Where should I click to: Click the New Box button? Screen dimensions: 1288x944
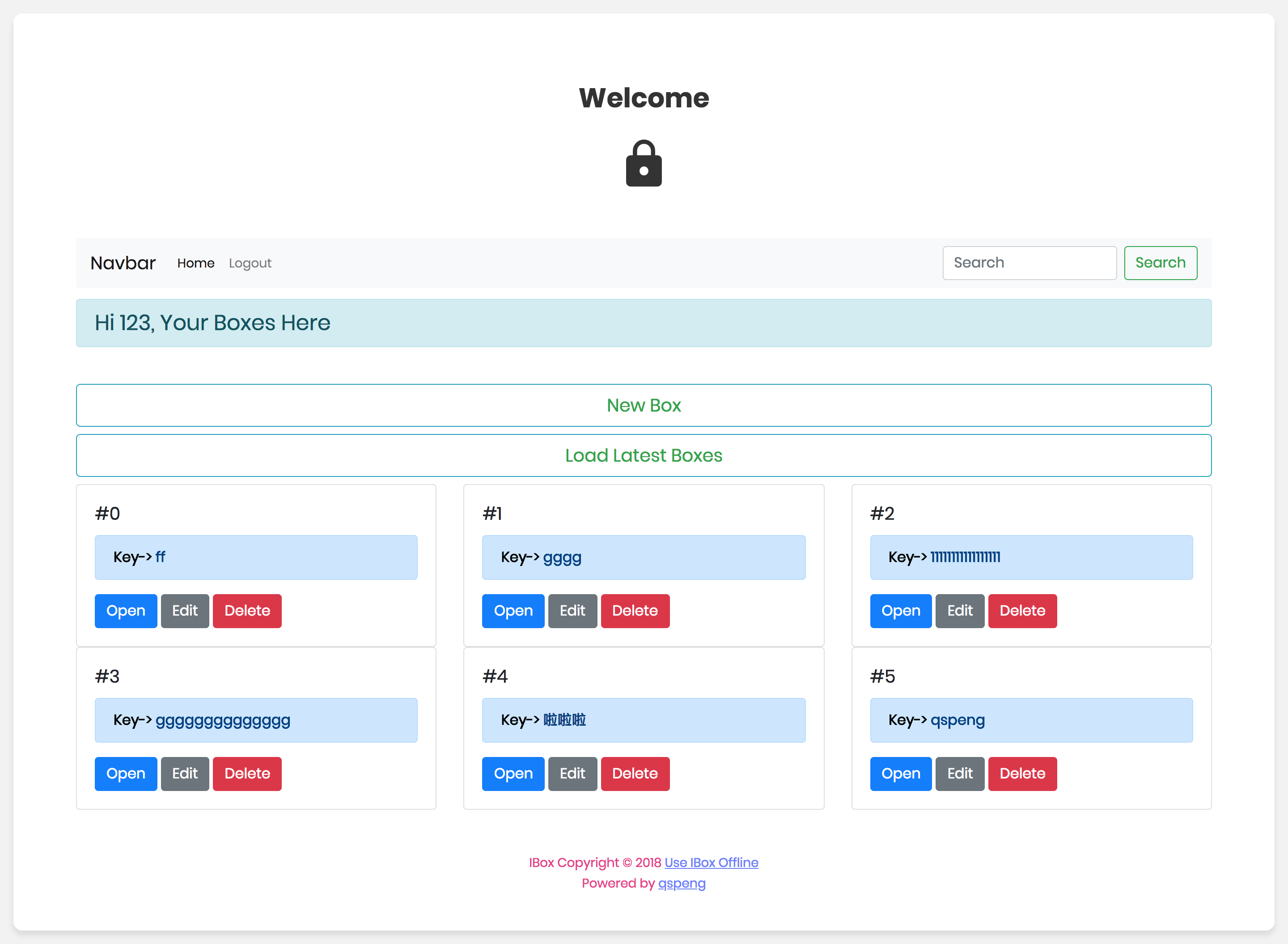(644, 405)
